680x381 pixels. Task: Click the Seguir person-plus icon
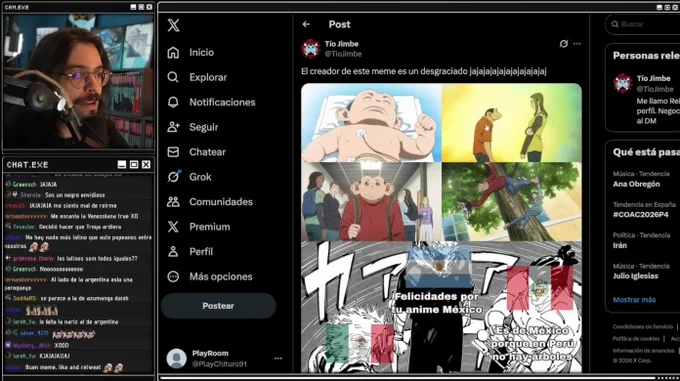pyautogui.click(x=173, y=127)
